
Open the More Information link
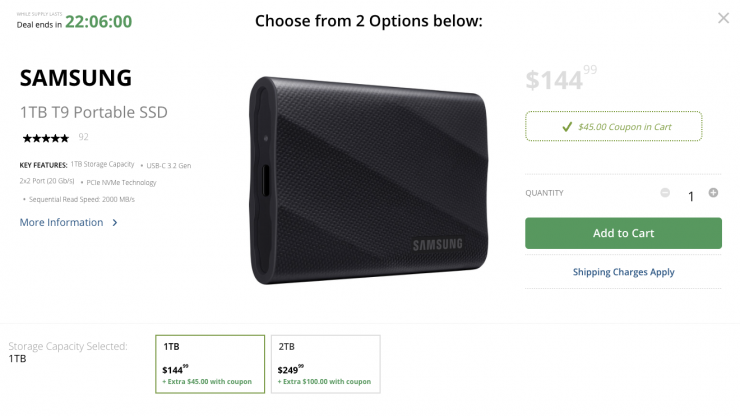point(61,222)
